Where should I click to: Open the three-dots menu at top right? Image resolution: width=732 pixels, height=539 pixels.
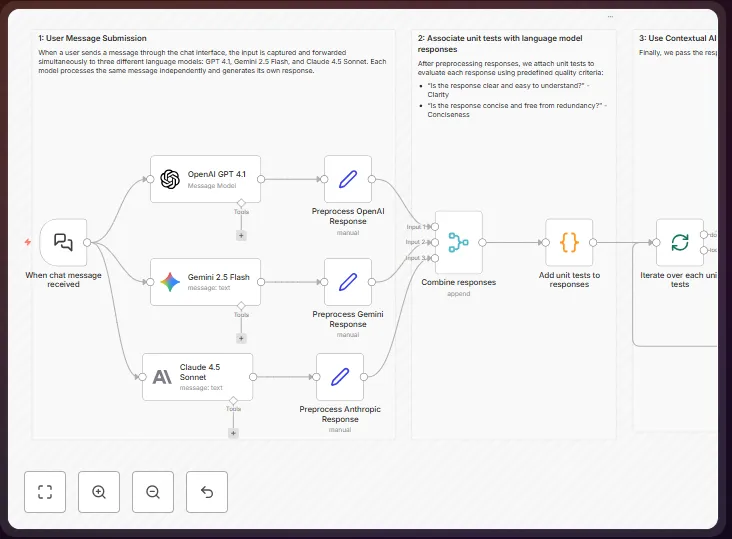(610, 16)
